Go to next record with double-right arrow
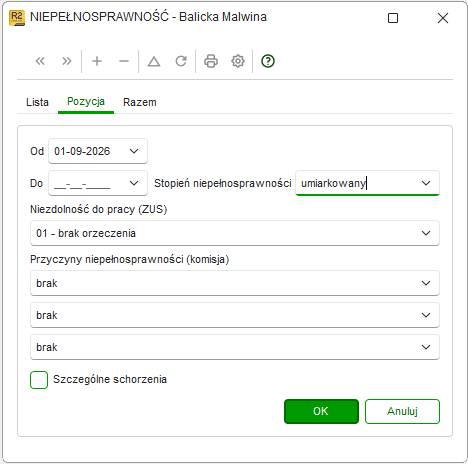 [67, 61]
